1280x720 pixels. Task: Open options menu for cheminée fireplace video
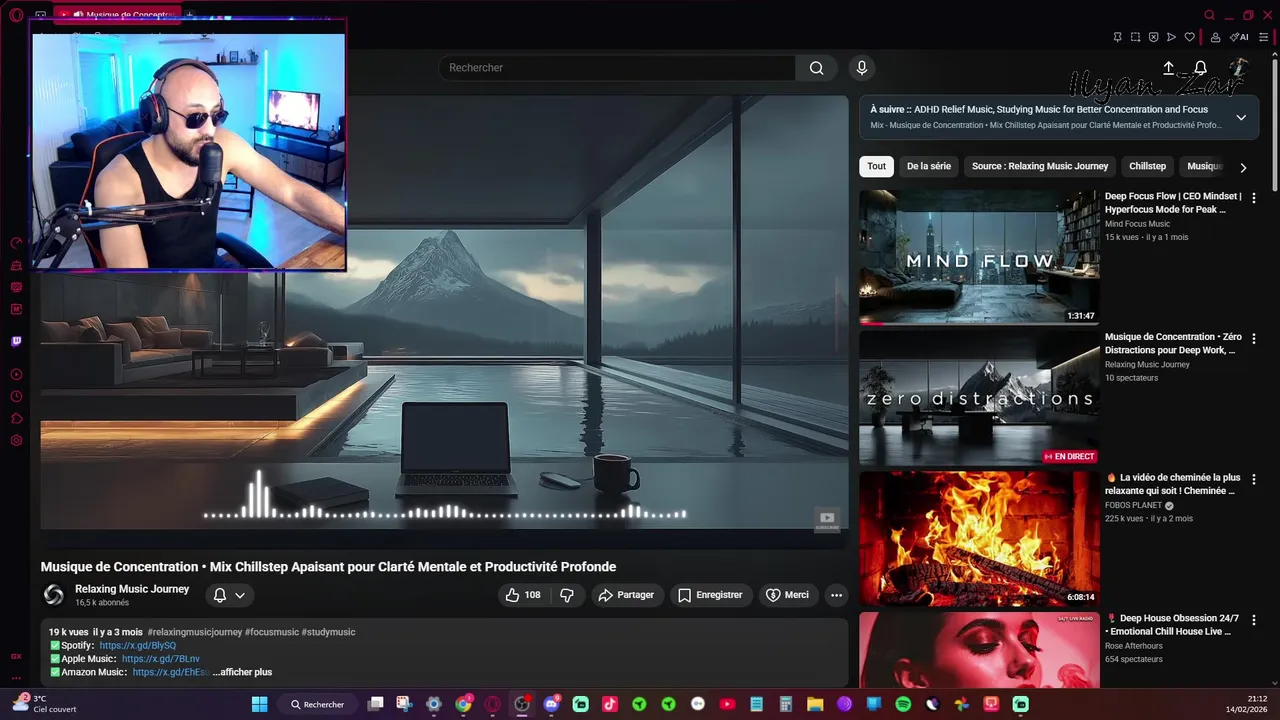[x=1254, y=479]
